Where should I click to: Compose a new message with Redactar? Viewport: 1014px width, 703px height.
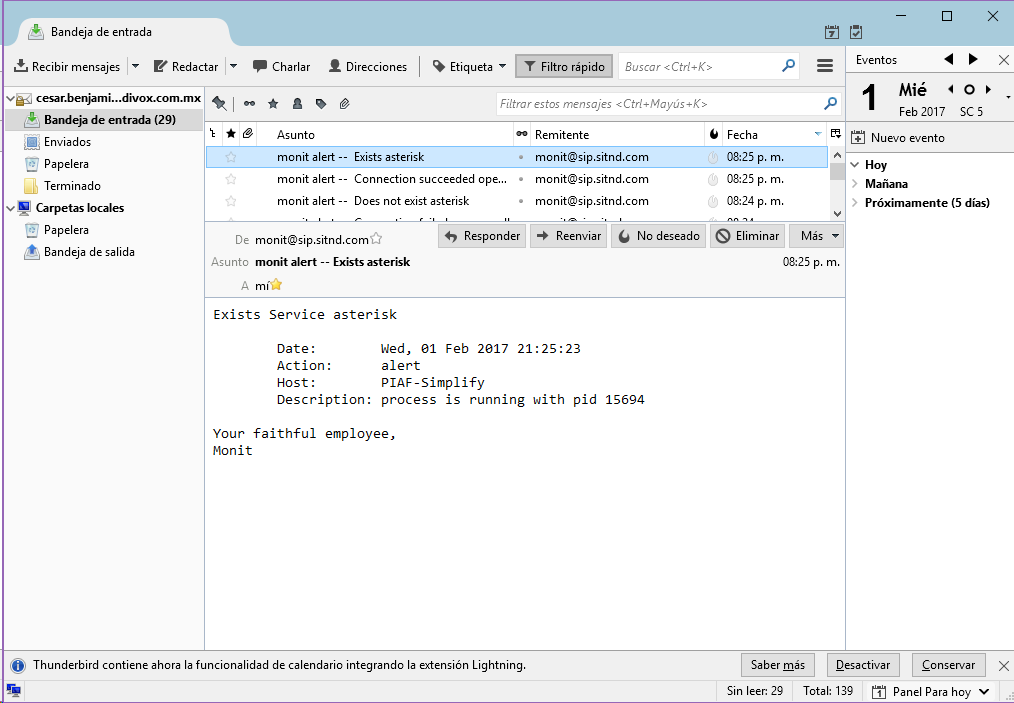(186, 67)
